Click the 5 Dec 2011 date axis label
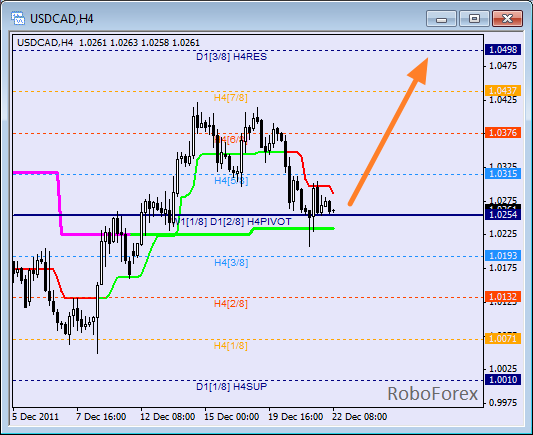 pyautogui.click(x=35, y=417)
